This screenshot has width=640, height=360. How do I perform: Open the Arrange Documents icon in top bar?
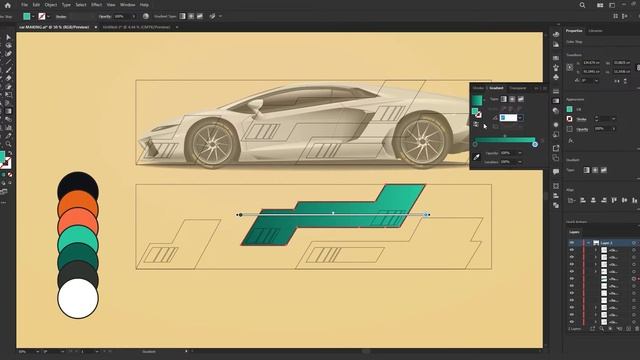point(600,5)
